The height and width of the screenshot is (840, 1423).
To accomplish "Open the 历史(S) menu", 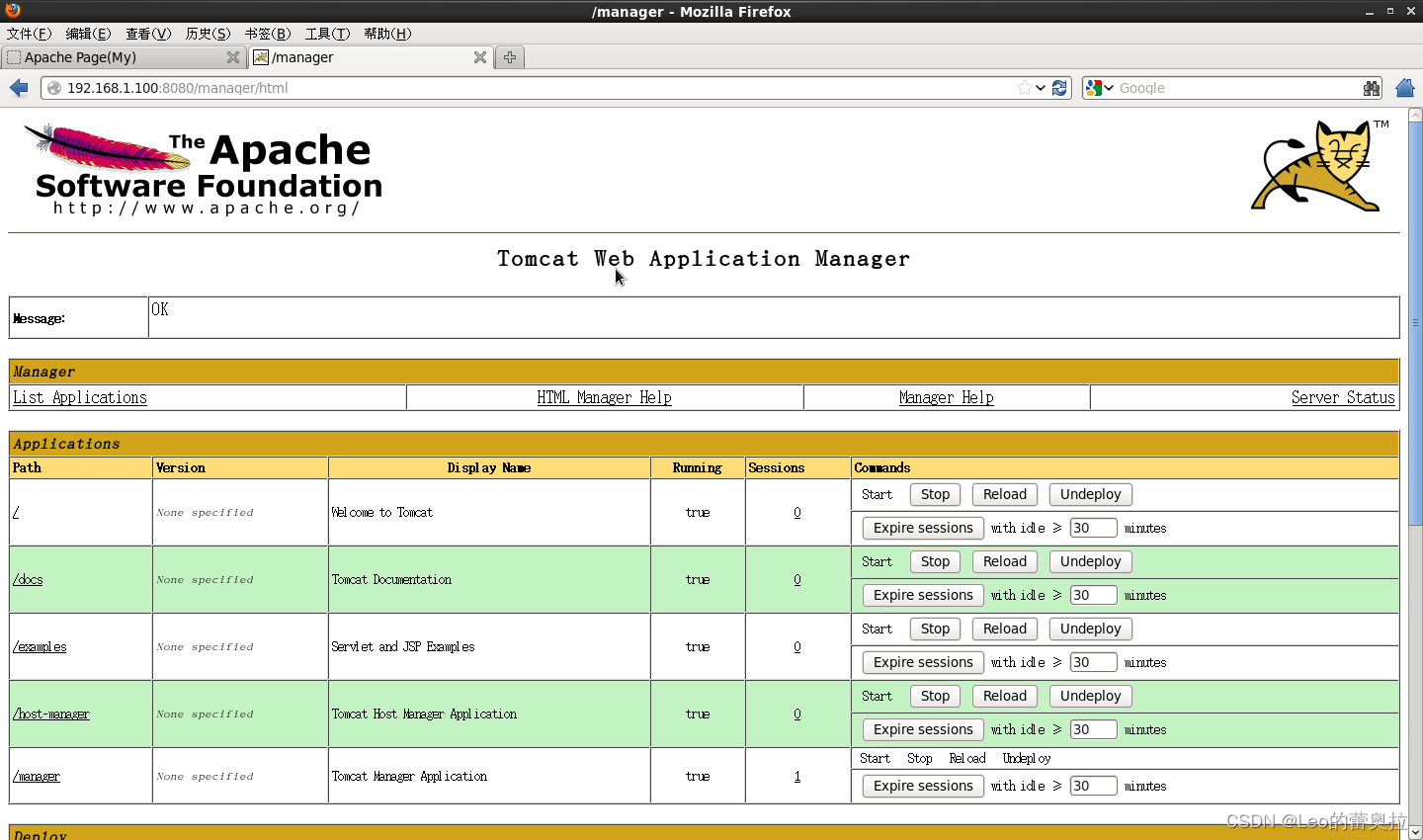I will pyautogui.click(x=208, y=34).
